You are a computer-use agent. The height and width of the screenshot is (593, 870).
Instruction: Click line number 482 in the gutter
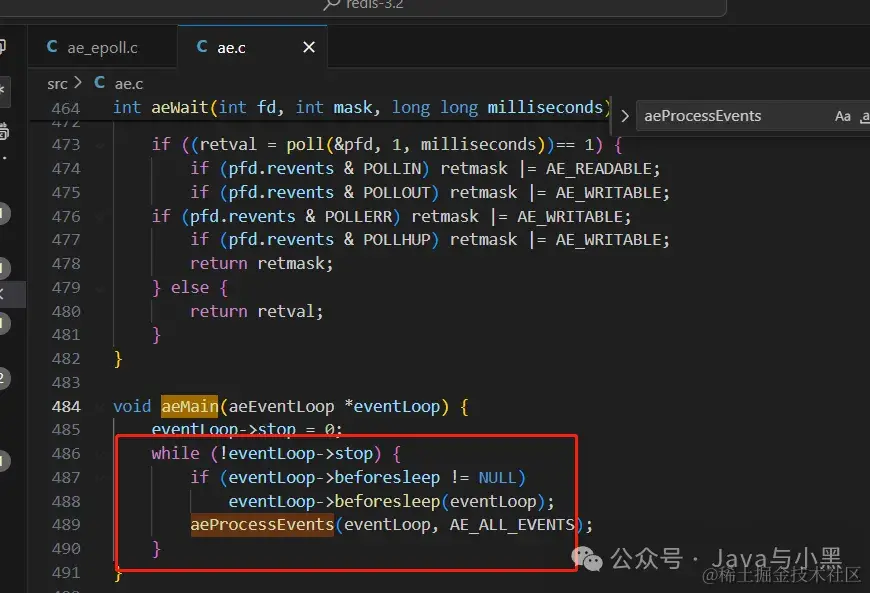66,359
